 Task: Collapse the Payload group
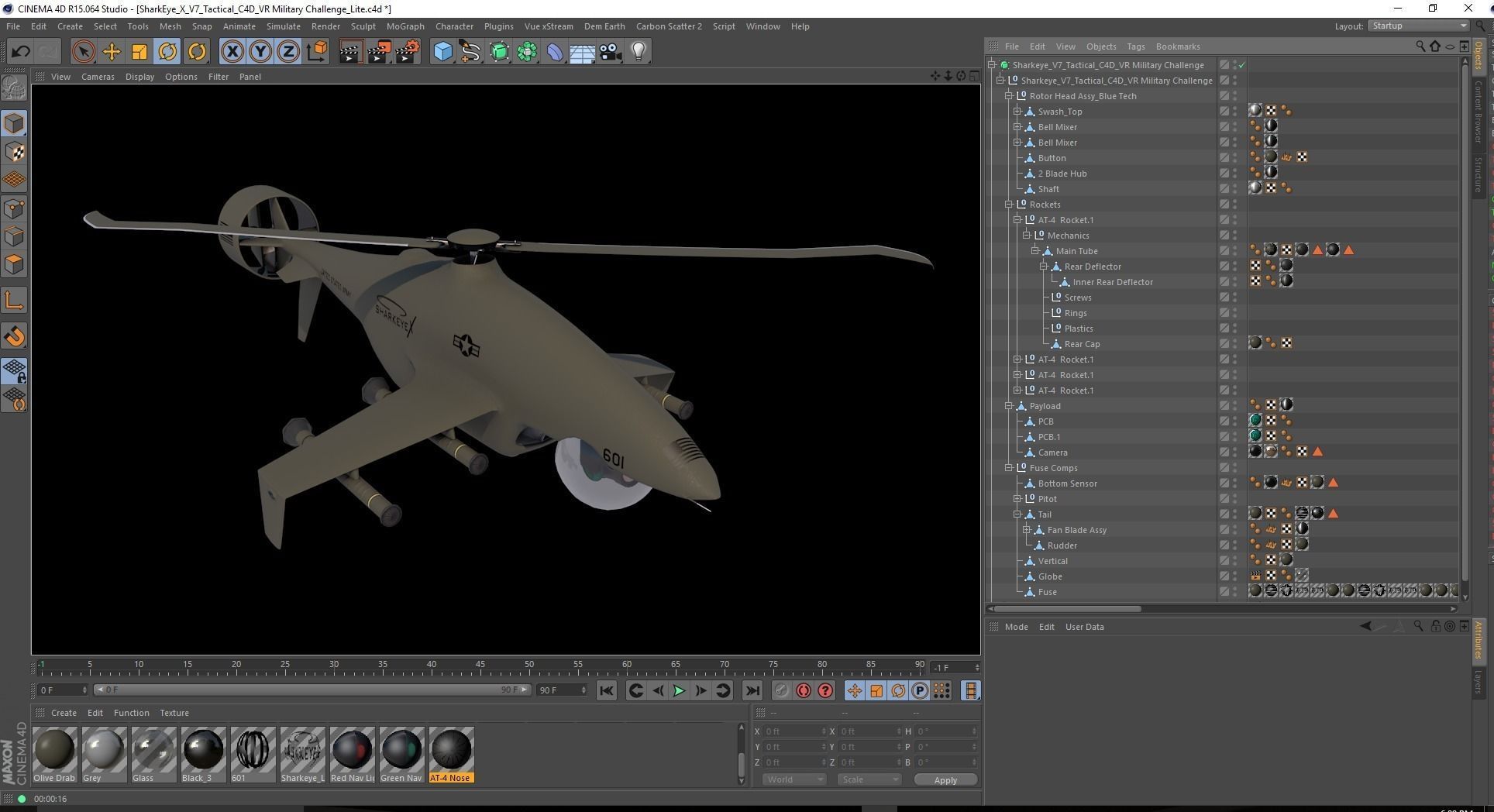click(1009, 406)
